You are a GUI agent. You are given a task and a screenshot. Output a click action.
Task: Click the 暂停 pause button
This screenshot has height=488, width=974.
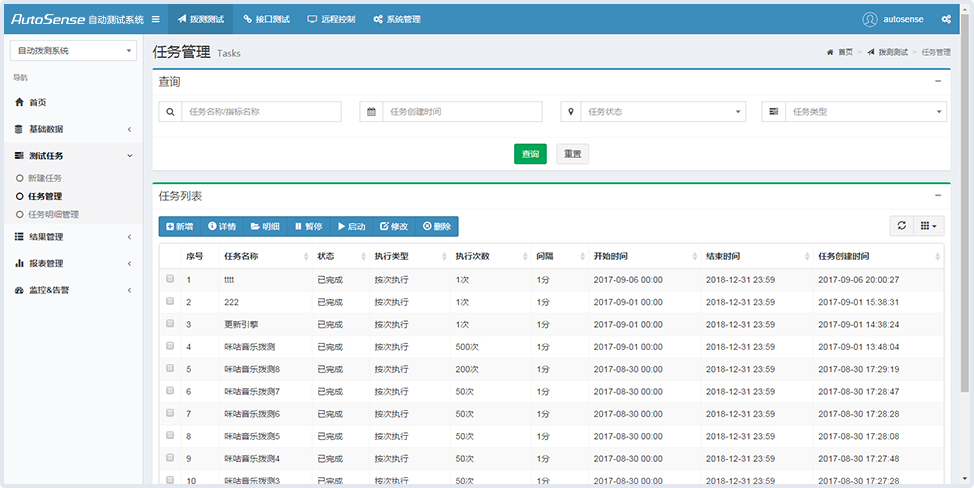pos(308,227)
